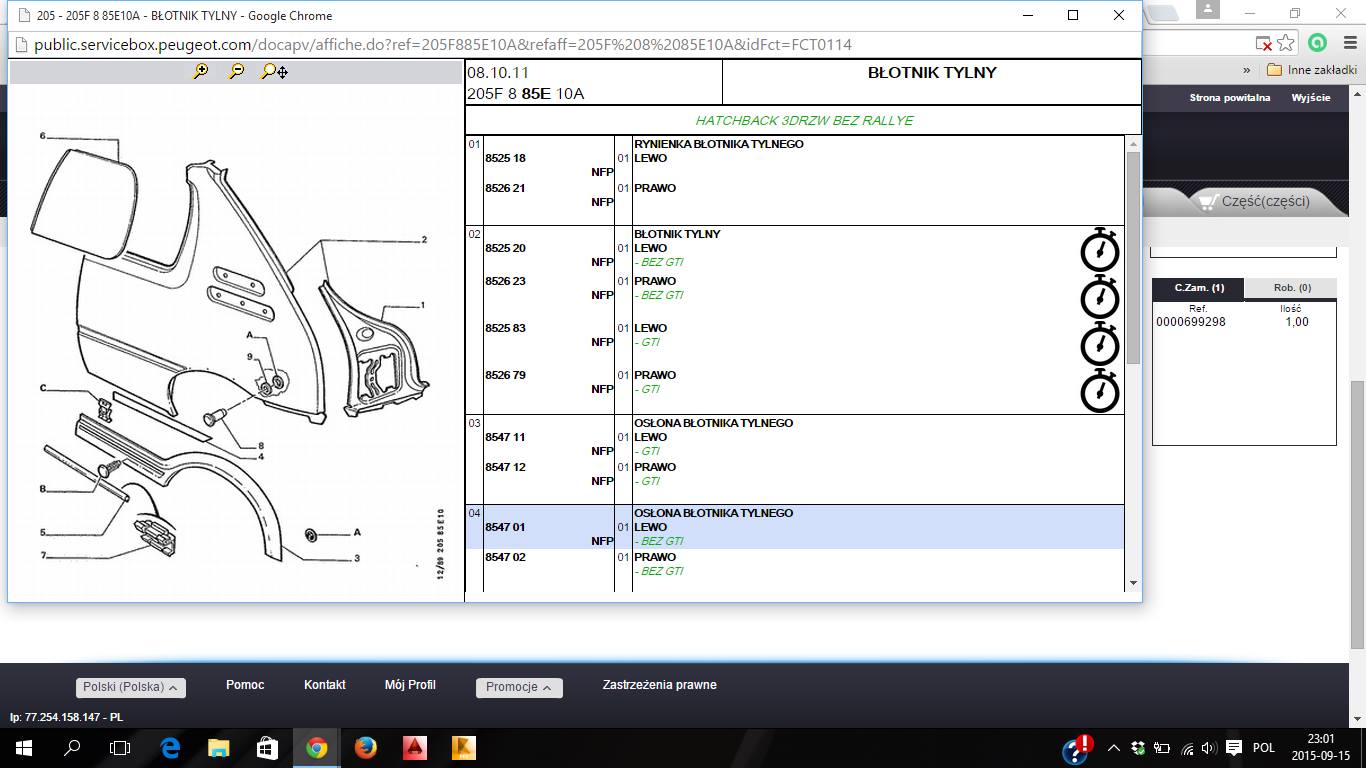This screenshot has height=768, width=1366.
Task: Bookmark this page with the star icon
Action: tap(1286, 43)
